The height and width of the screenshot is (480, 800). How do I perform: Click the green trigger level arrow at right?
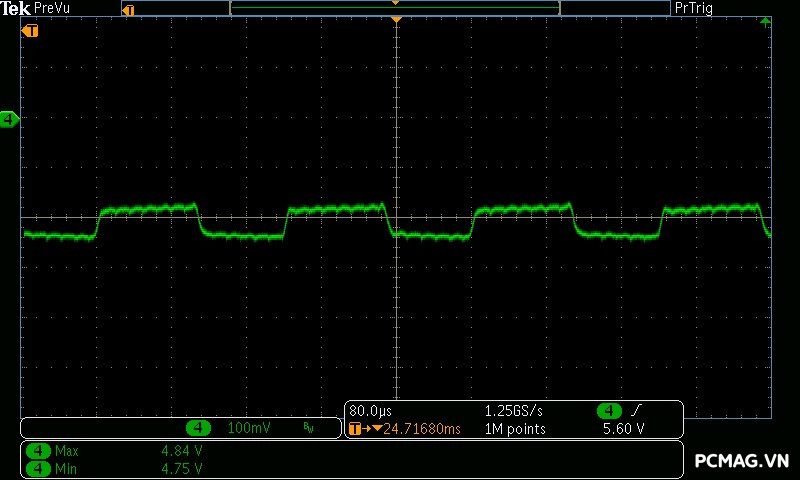click(x=765, y=21)
